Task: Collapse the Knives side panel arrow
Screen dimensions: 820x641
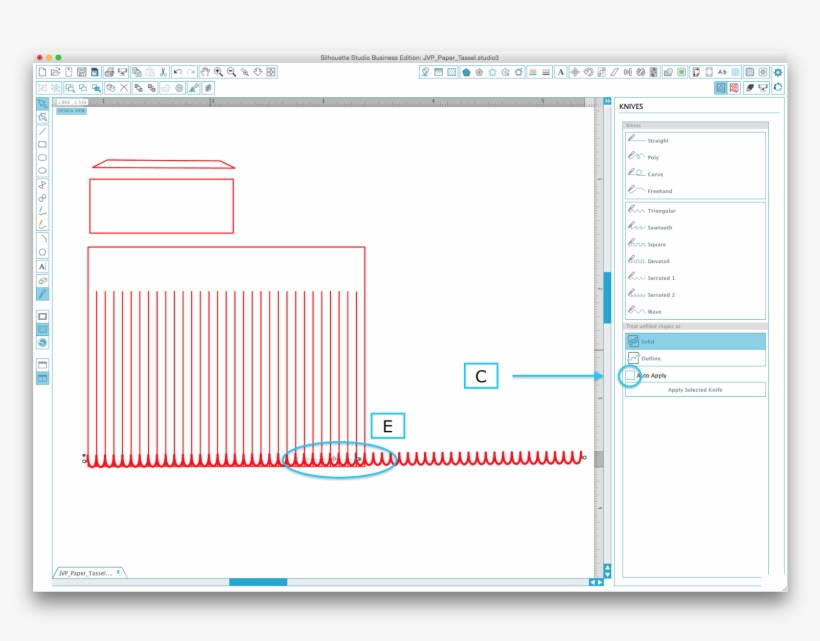Action: pyautogui.click(x=607, y=101)
